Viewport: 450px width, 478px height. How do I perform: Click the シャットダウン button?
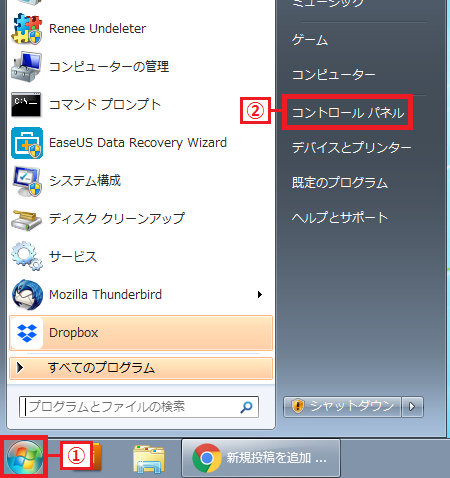click(x=342, y=407)
